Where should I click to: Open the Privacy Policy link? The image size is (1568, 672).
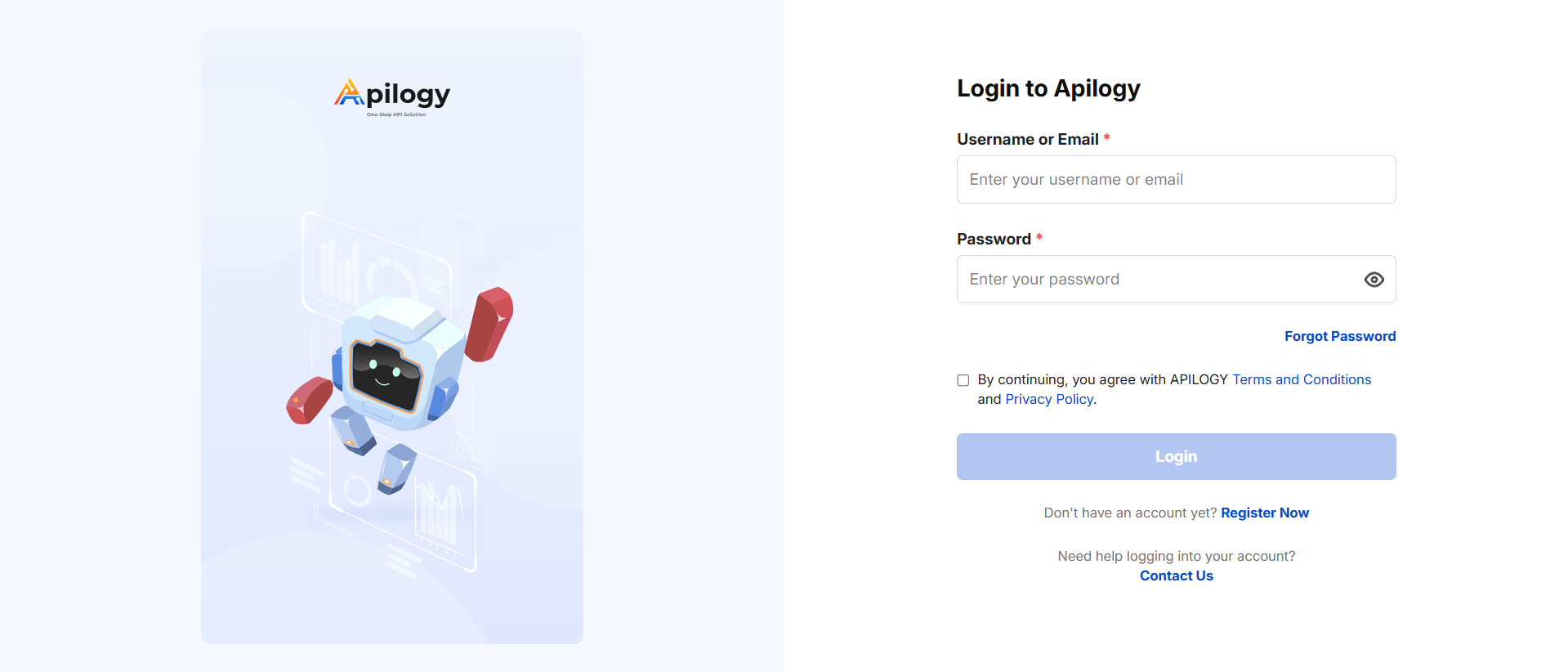click(x=1048, y=399)
